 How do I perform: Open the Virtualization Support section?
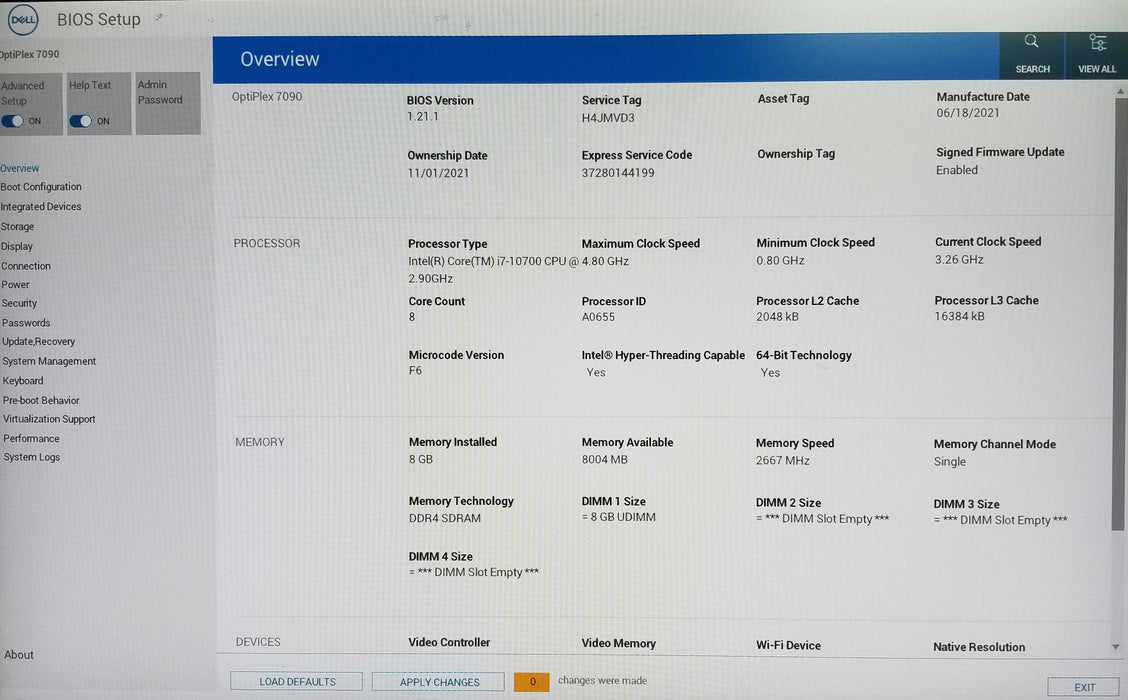[49, 418]
